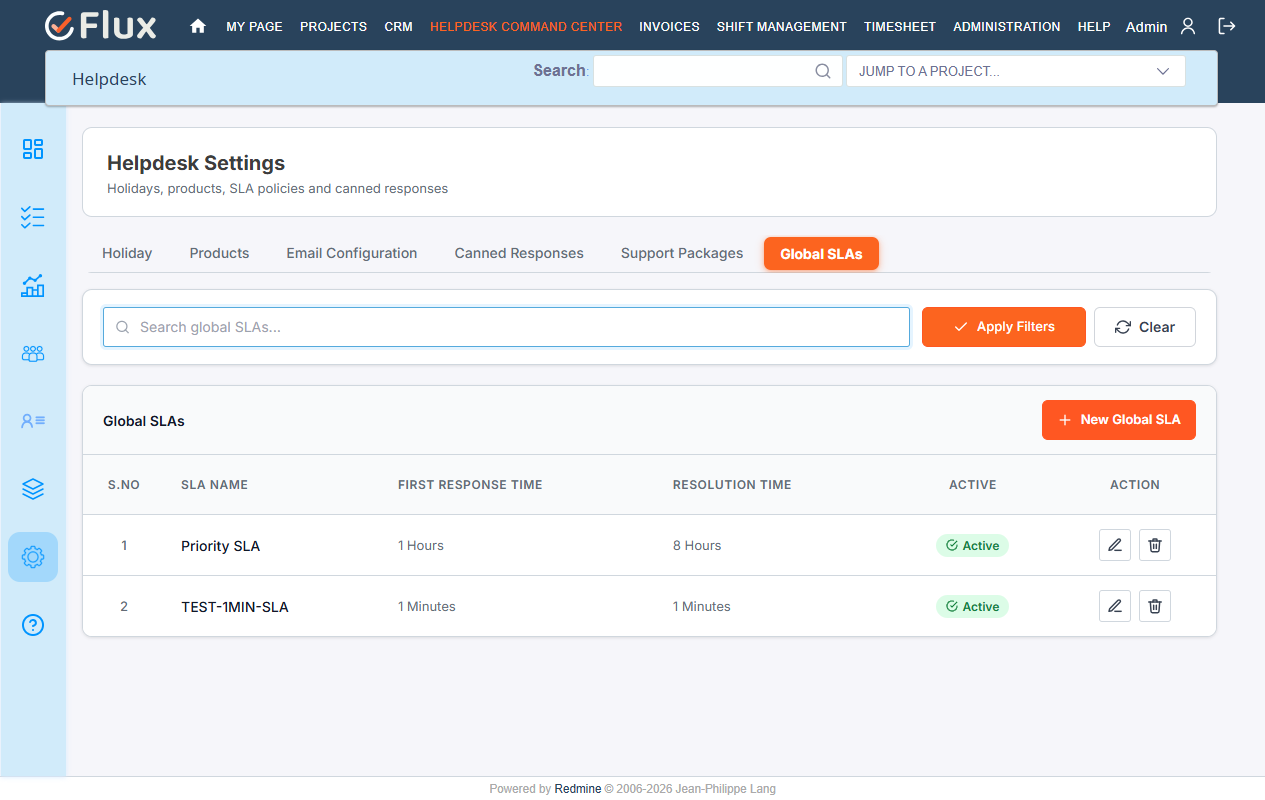1265x800 pixels.
Task: Click the SLA Name column header
Action: [214, 485]
